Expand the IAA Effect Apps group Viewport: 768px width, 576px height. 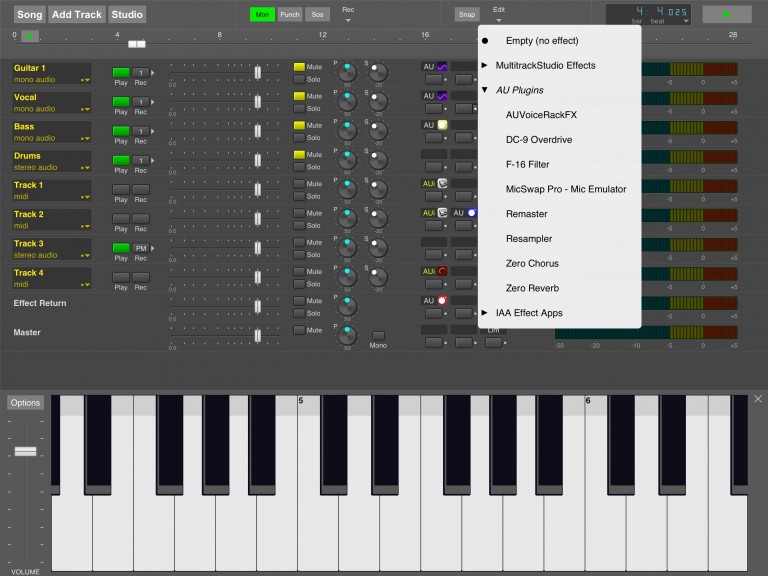point(529,313)
